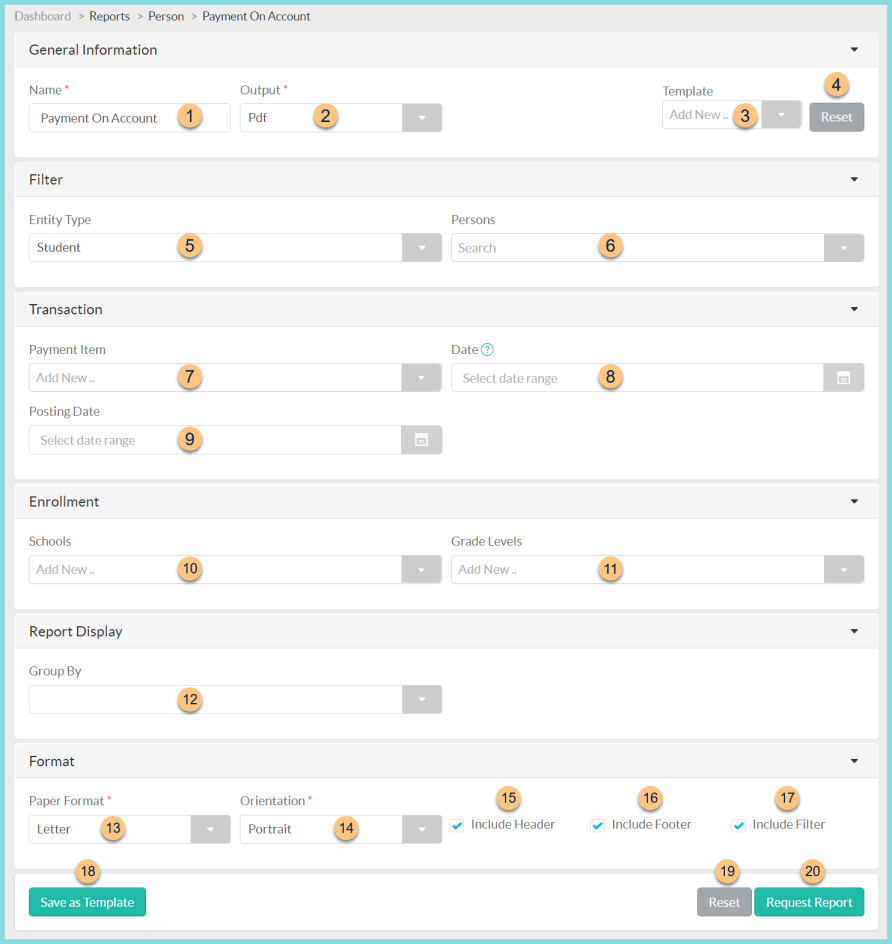Open the Date range calendar picker

[841, 377]
